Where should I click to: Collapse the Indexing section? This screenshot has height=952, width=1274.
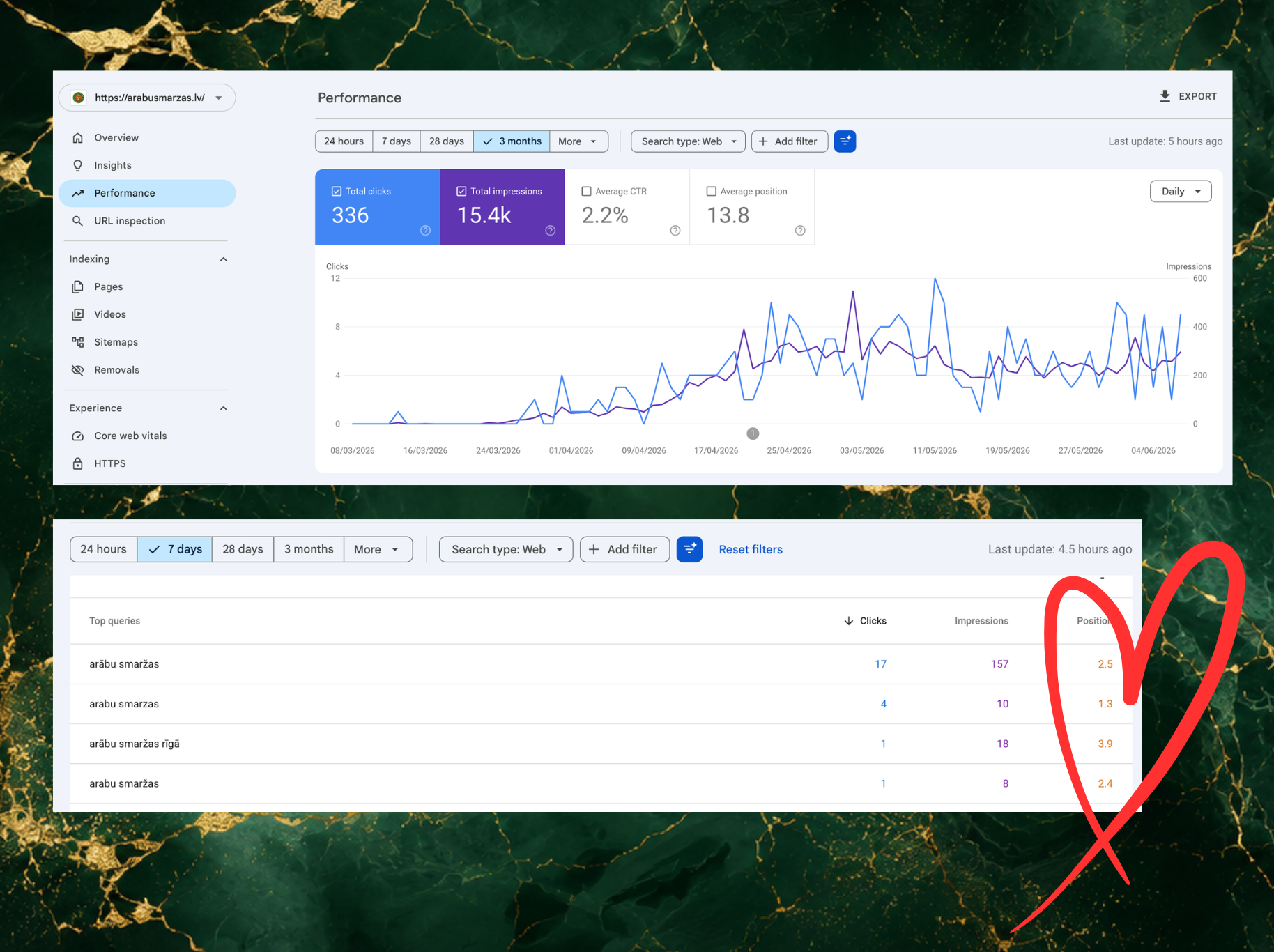[x=223, y=259]
